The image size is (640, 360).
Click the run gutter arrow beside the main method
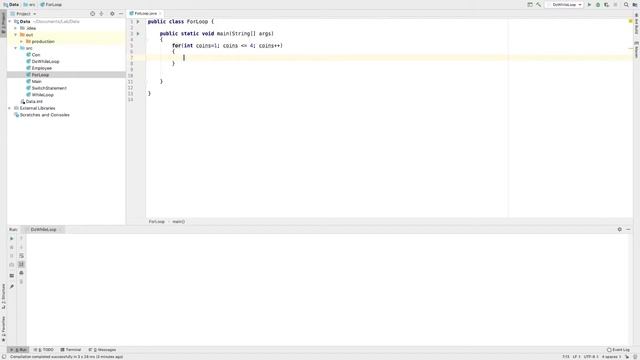point(138,33)
